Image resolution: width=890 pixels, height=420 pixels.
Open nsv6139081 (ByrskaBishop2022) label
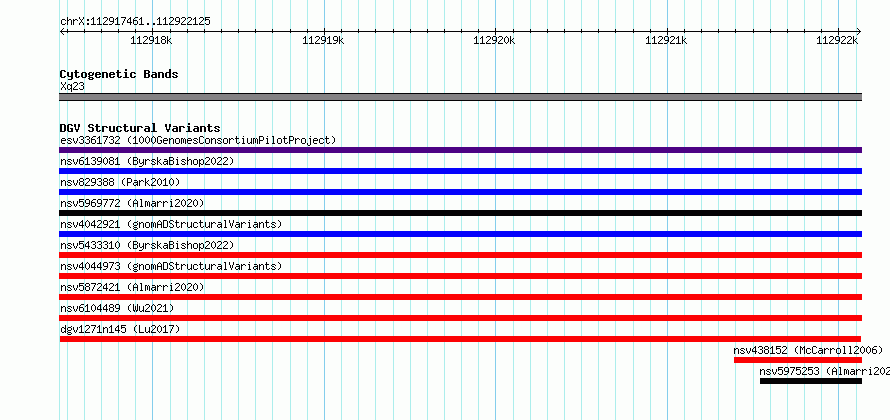(147, 161)
